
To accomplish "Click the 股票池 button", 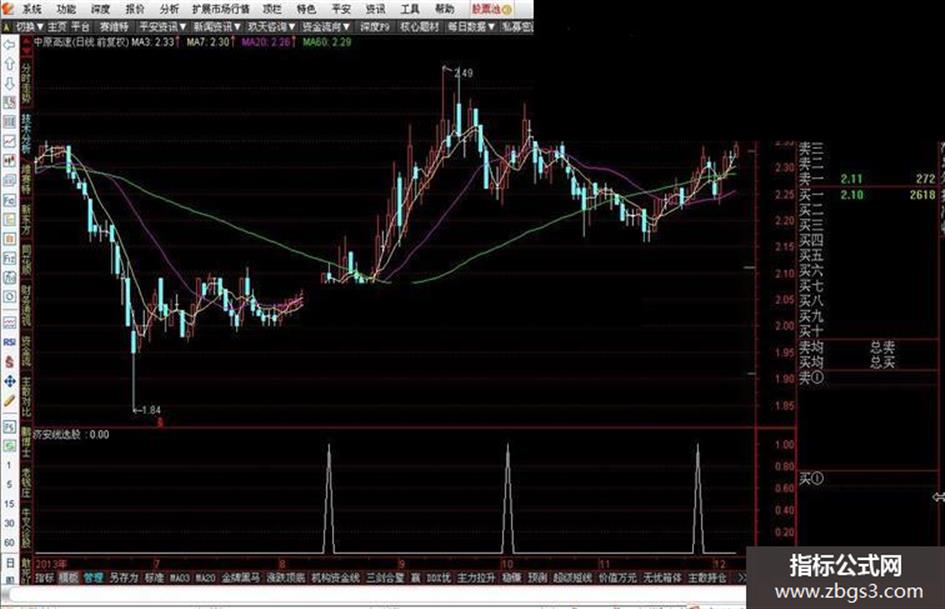I will click(x=491, y=9).
